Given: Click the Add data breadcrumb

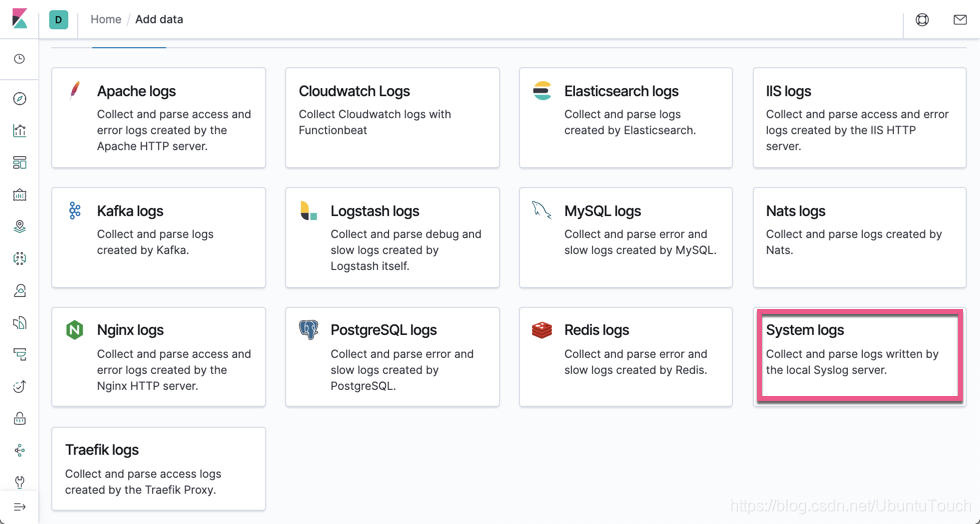Looking at the screenshot, I should pos(159,19).
